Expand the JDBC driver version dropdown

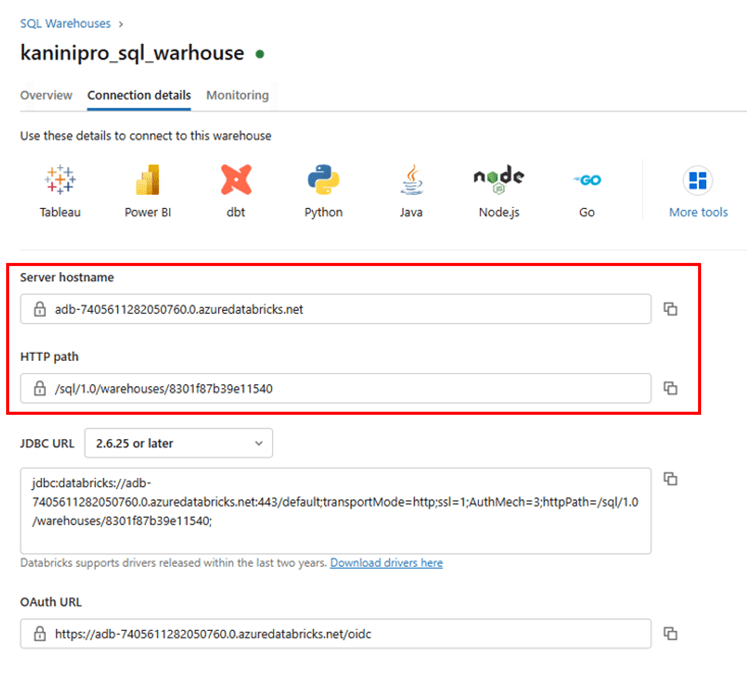(178, 442)
